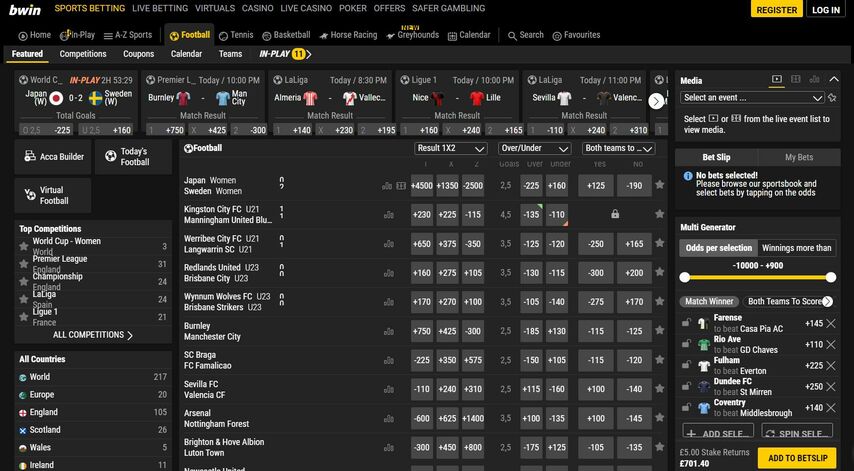
Task: Click the REGISTER button
Action: [776, 9]
